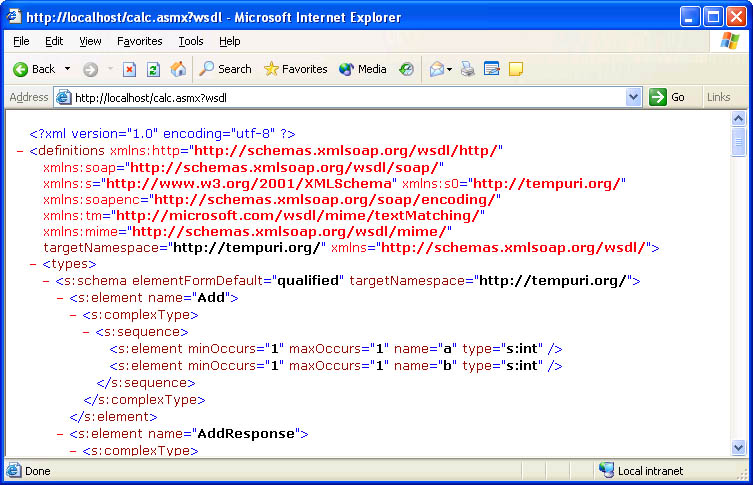Open the Help menu
Screen dimensions: 753x485
point(230,41)
